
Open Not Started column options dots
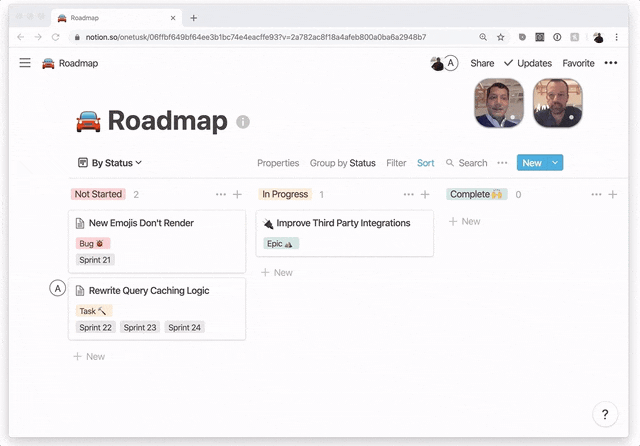221,195
